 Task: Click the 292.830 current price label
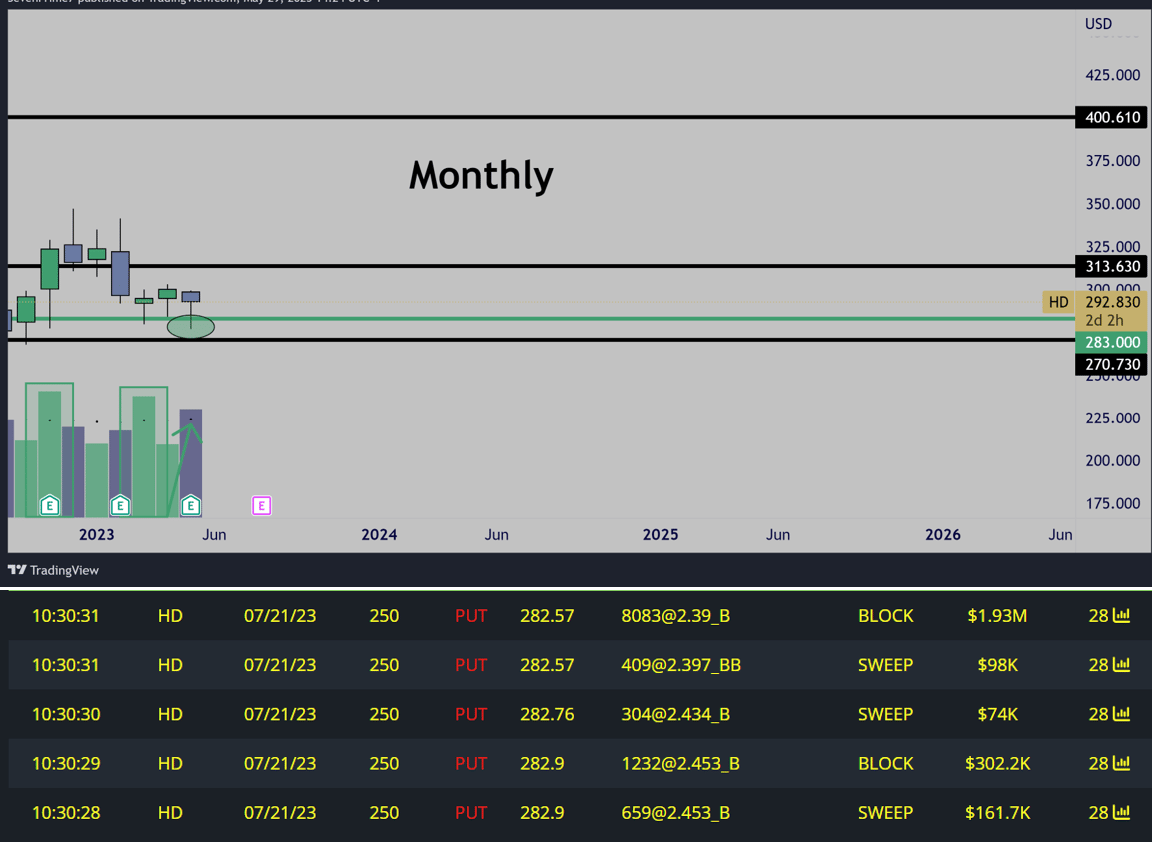click(x=1112, y=302)
